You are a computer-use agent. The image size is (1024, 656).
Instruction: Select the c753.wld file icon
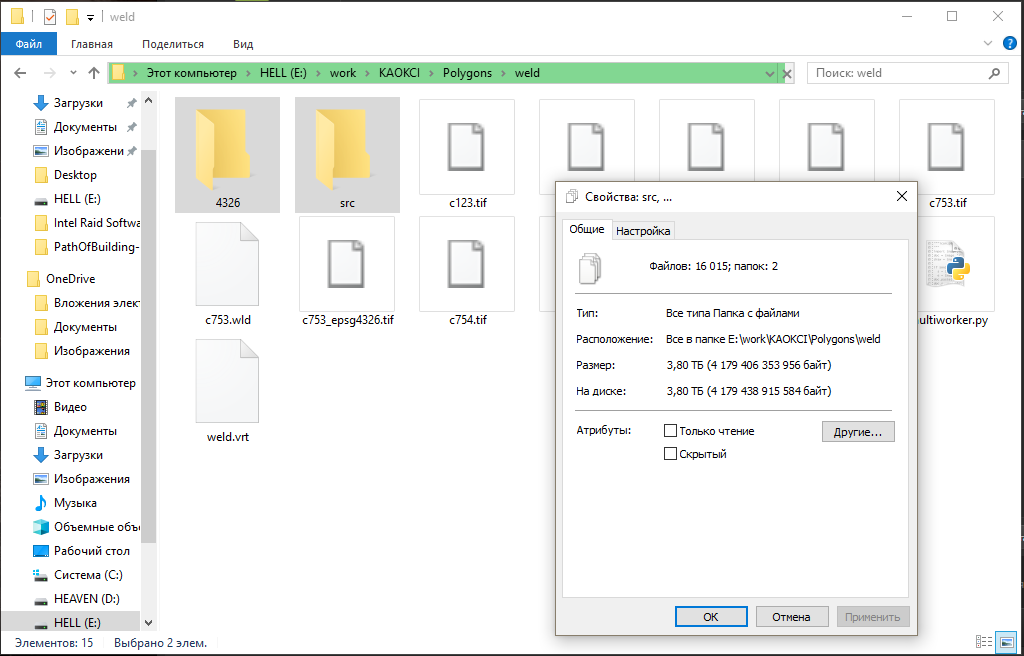(x=227, y=263)
